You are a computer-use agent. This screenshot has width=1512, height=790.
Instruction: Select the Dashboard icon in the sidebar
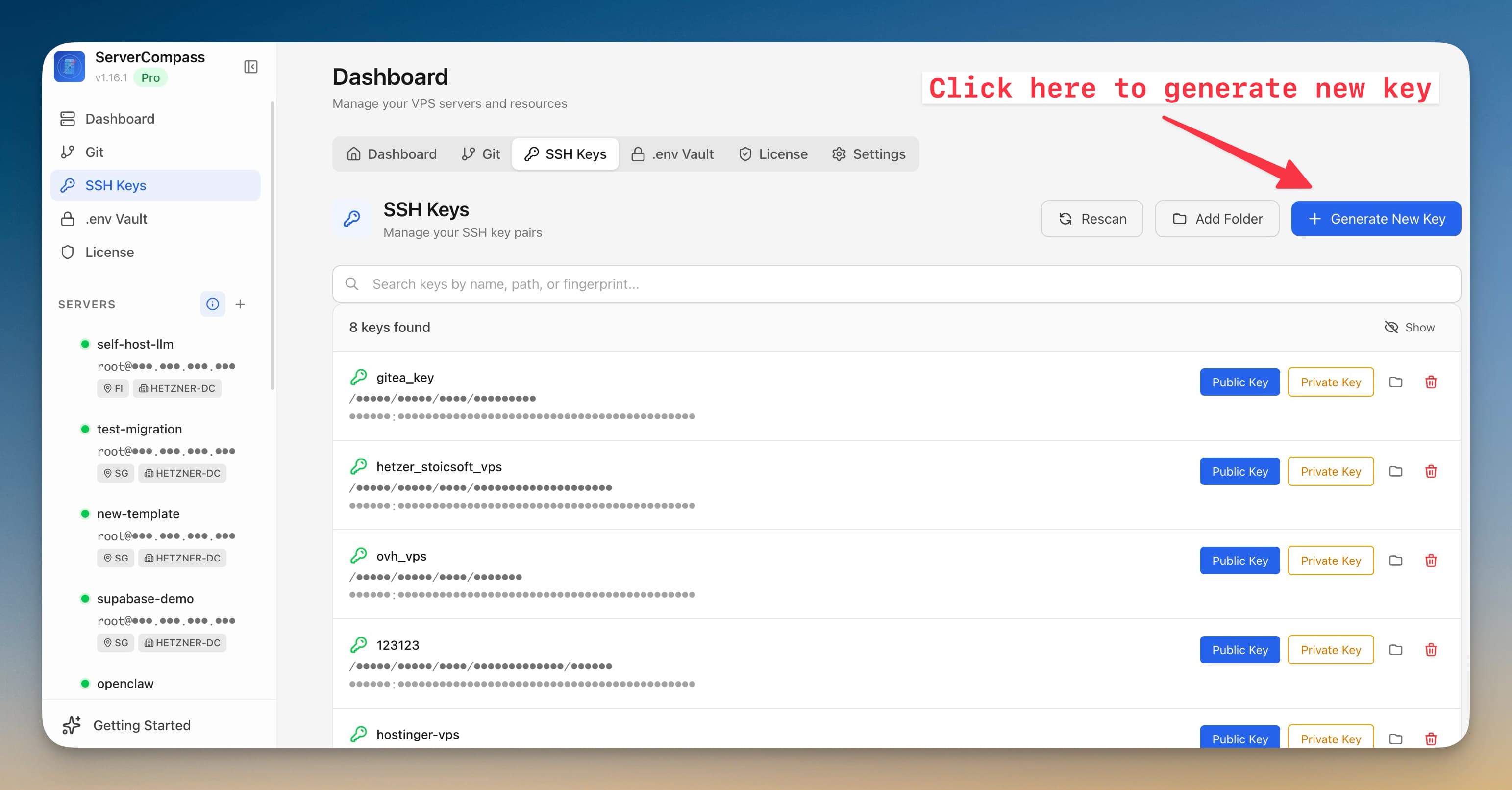(68, 118)
